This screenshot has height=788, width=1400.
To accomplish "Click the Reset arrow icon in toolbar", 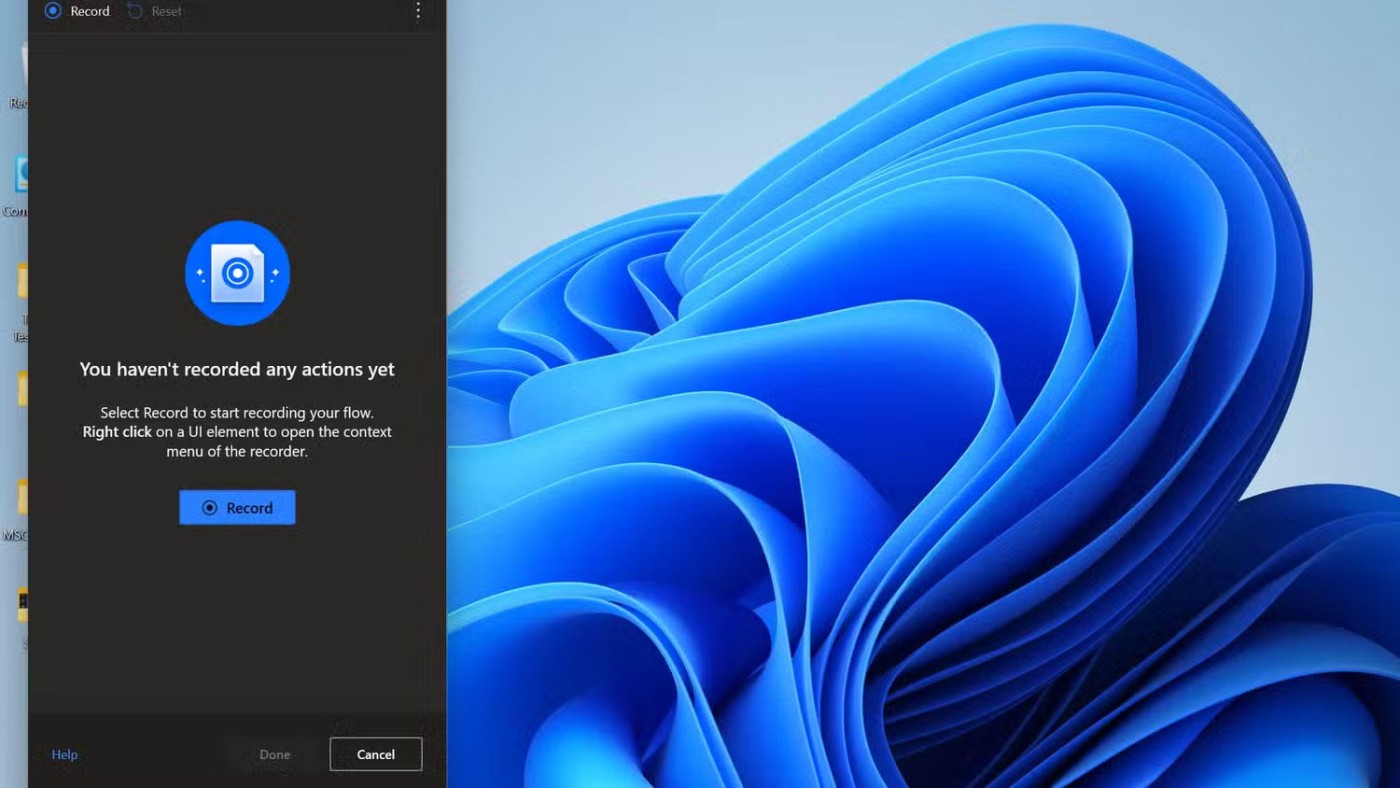I will pos(135,11).
